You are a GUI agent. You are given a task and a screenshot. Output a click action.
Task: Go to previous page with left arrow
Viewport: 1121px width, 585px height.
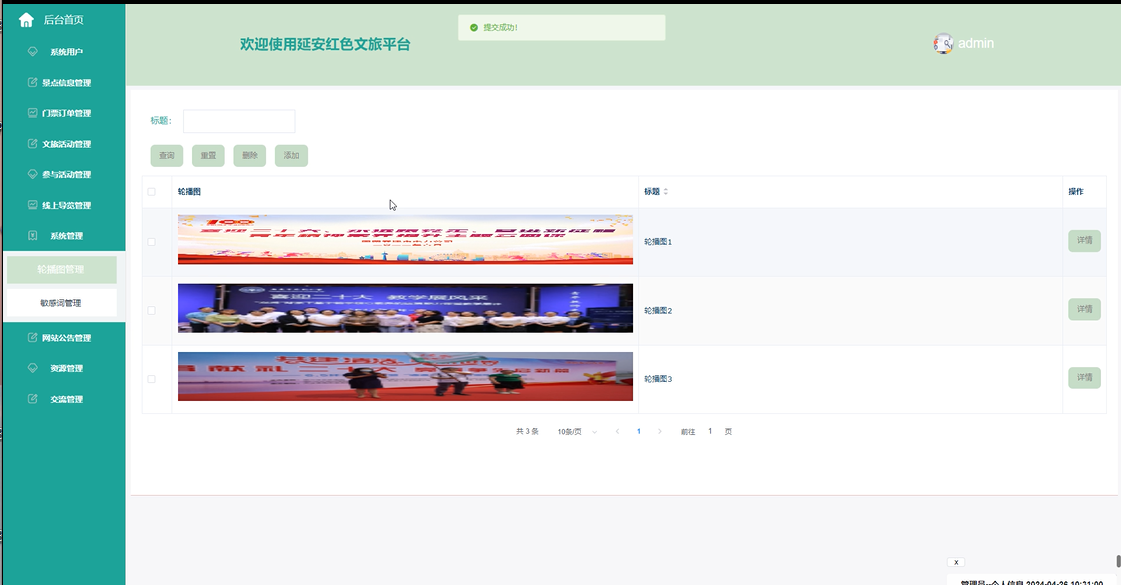(618, 431)
